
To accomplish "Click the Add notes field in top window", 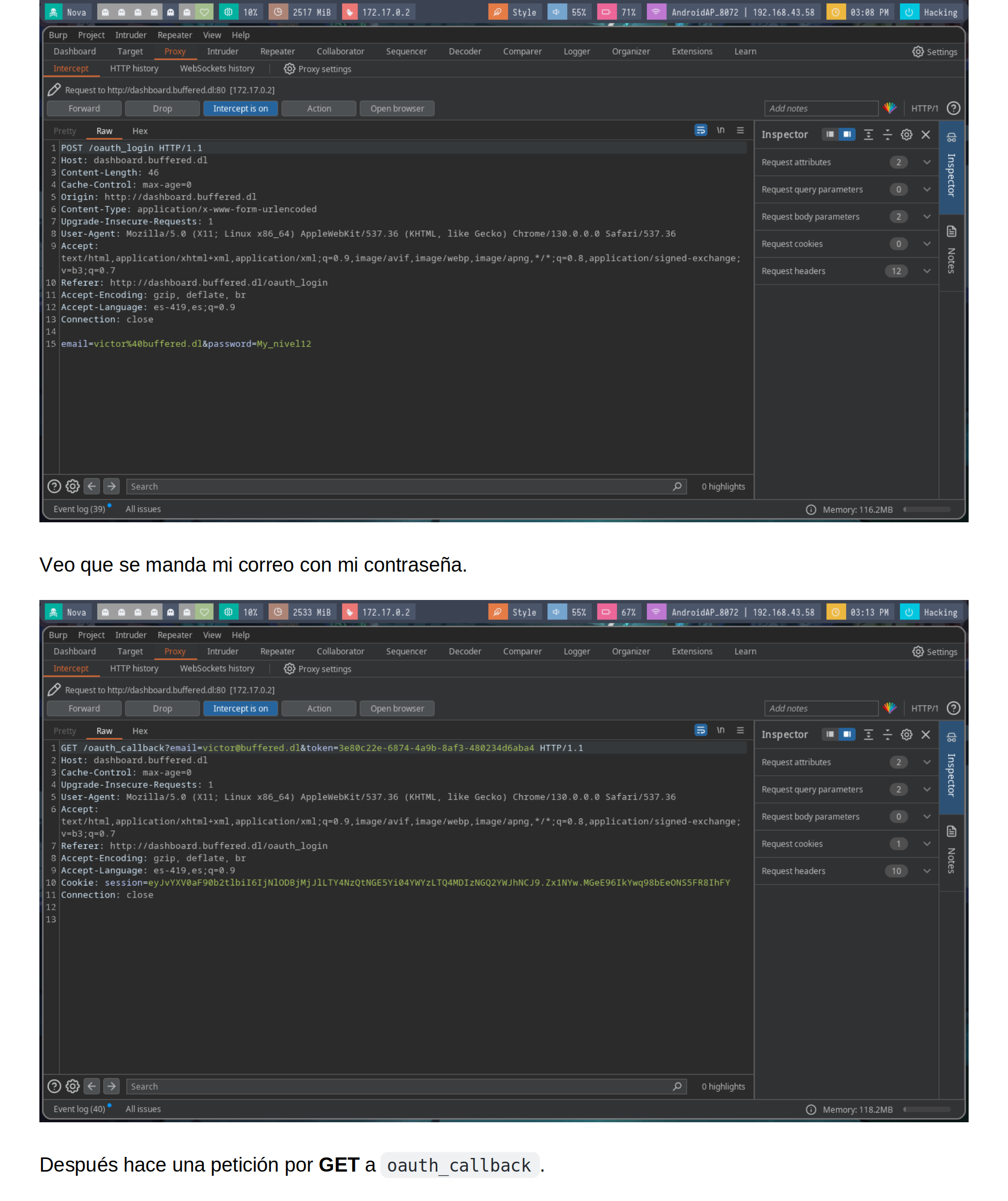I will pos(821,108).
